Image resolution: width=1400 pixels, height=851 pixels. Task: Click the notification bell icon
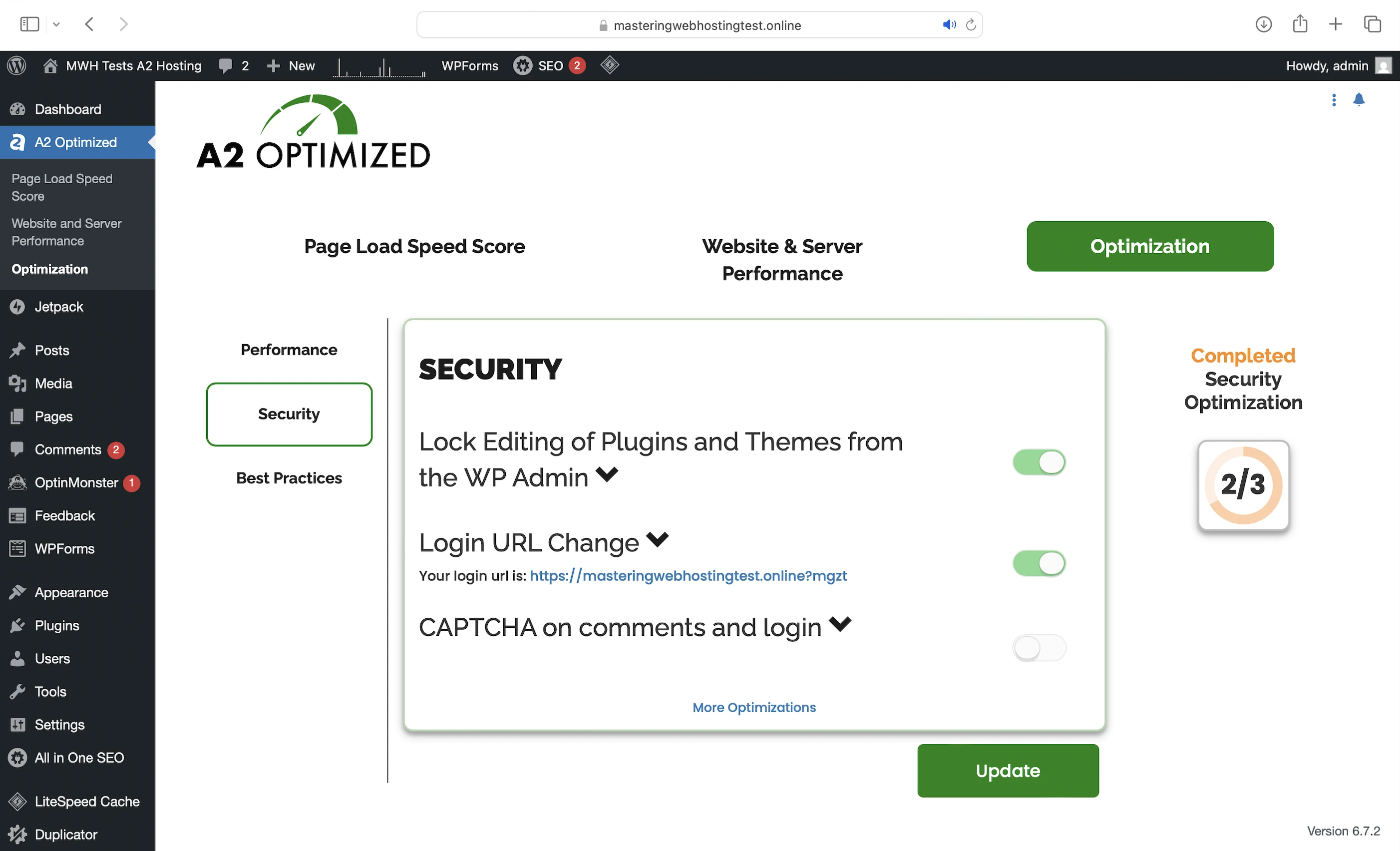(x=1359, y=100)
